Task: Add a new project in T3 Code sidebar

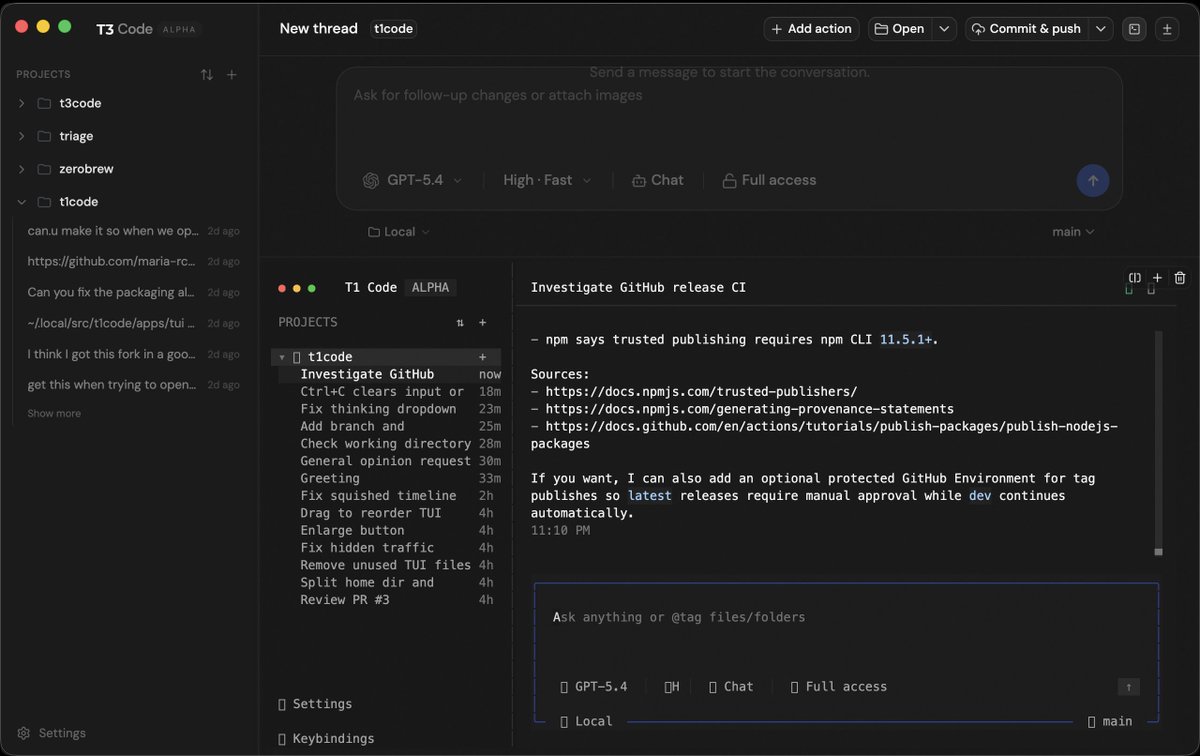Action: coord(232,74)
